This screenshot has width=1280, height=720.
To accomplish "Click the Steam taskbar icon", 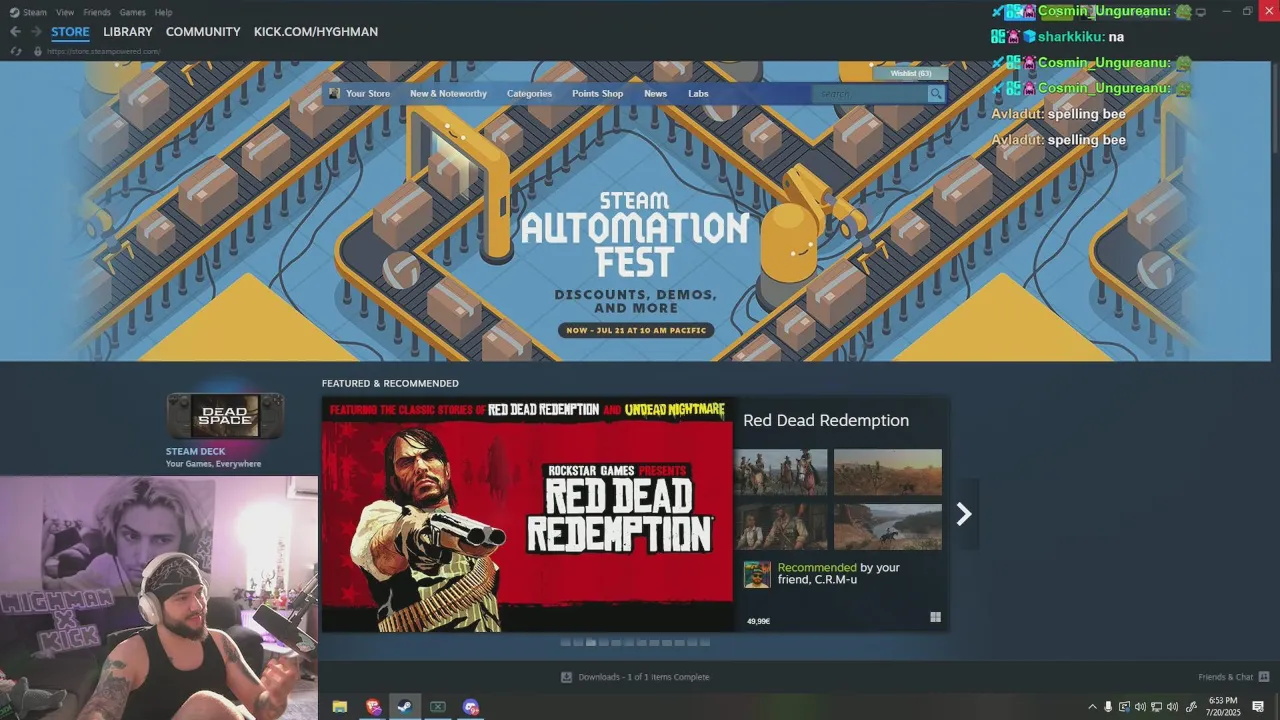I will pos(405,707).
